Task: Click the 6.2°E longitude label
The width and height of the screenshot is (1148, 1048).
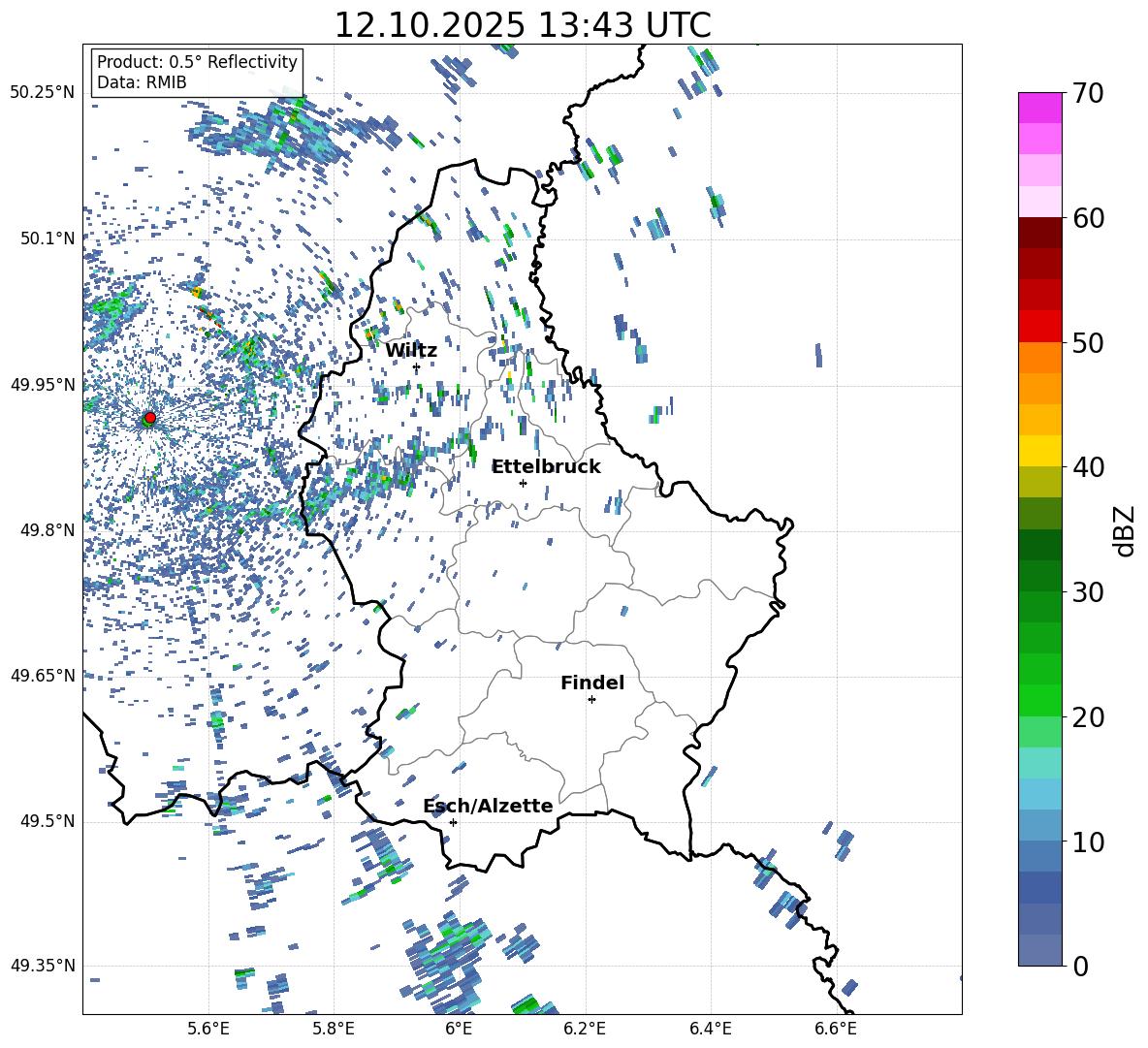Action: tap(585, 1029)
